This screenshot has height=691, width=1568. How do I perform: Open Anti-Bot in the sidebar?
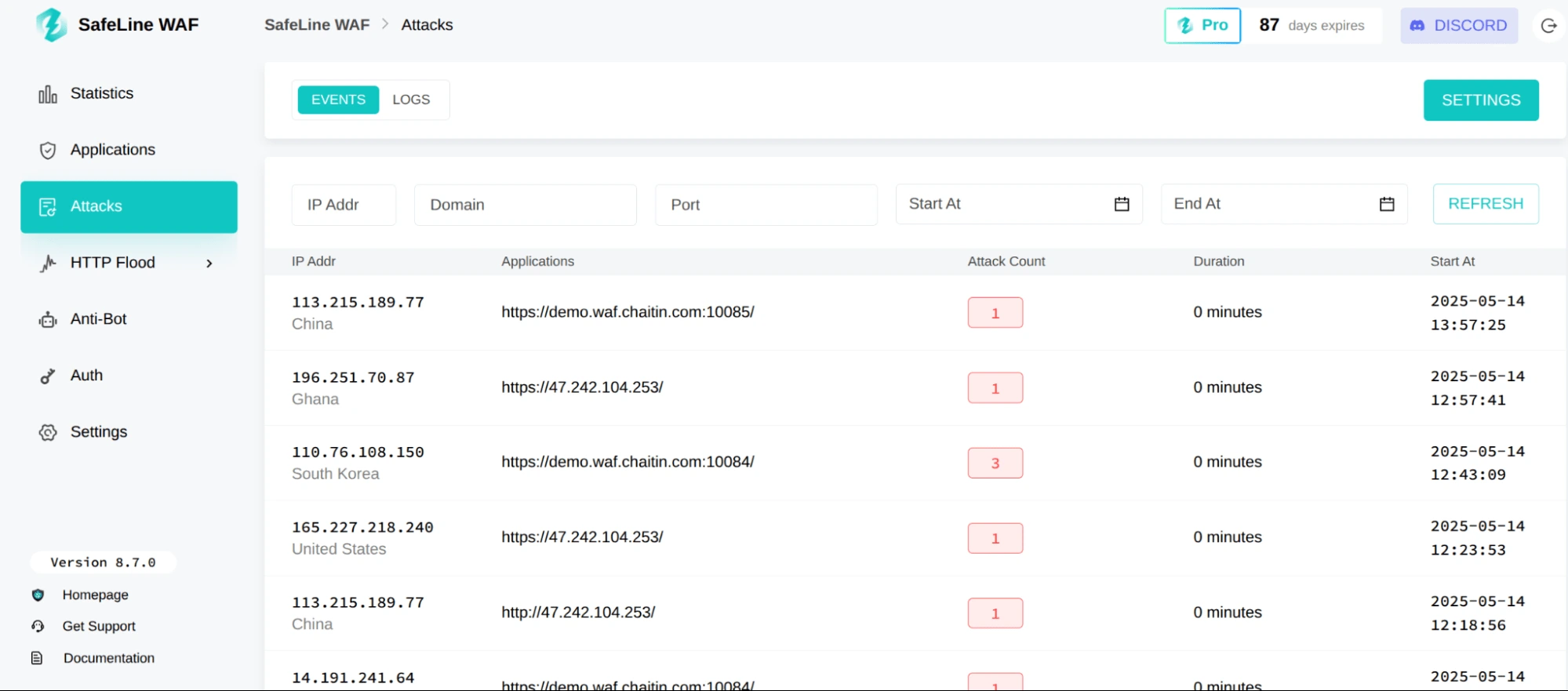[x=129, y=320]
